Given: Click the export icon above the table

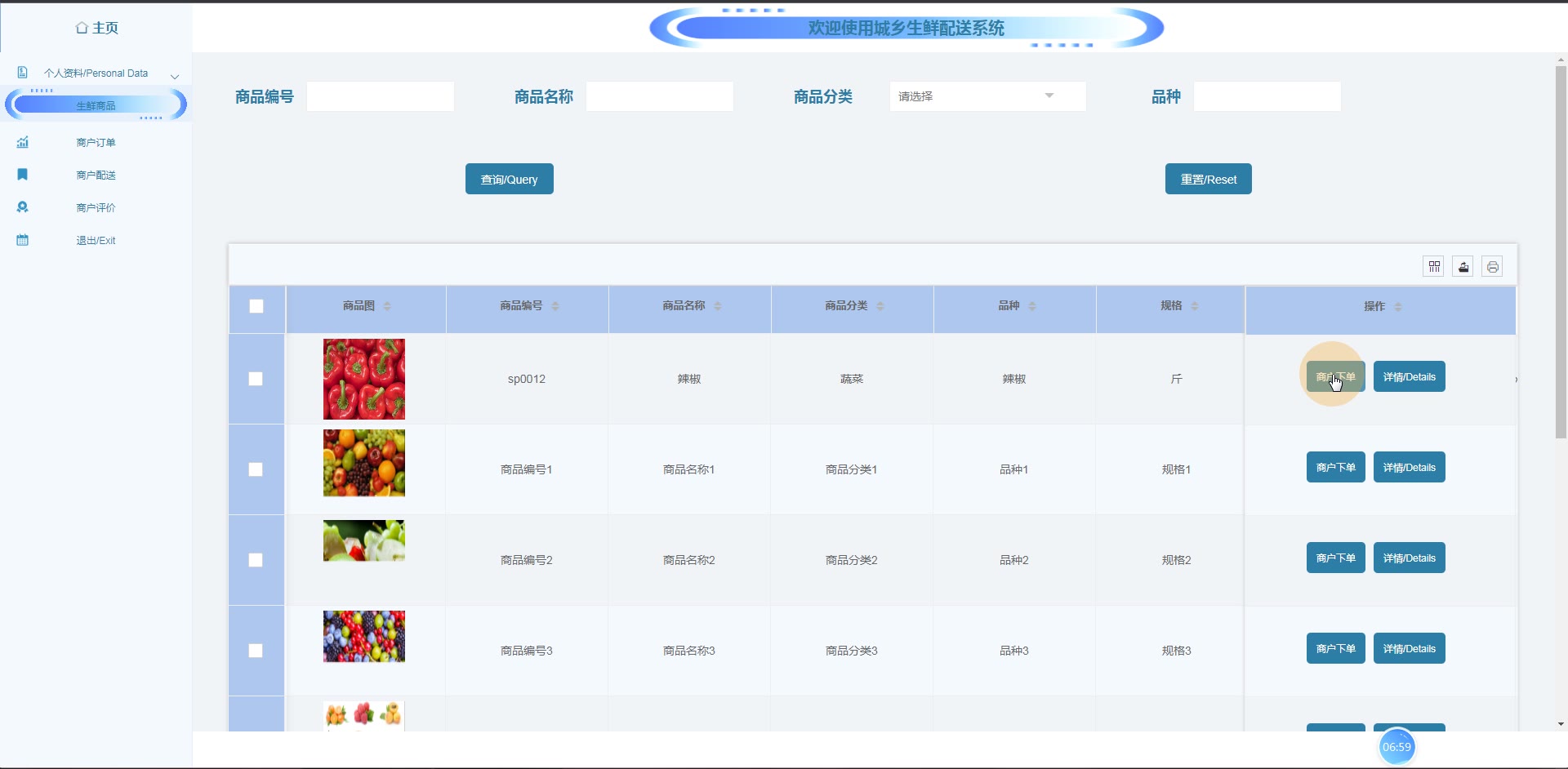Looking at the screenshot, I should click(x=1463, y=267).
